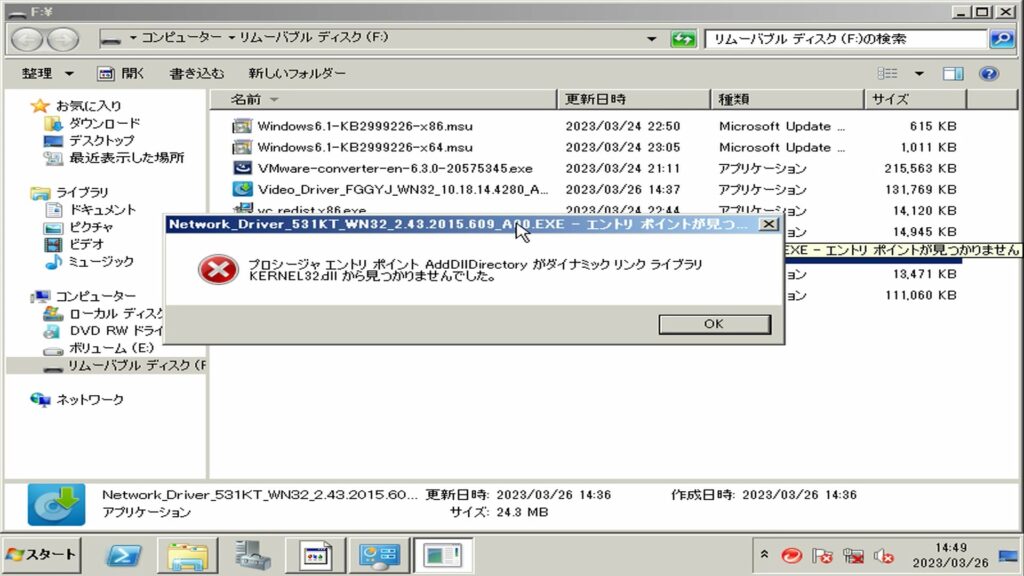The image size is (1024, 576).
Task: Click the details pane installer thumbnail
Action: point(56,504)
